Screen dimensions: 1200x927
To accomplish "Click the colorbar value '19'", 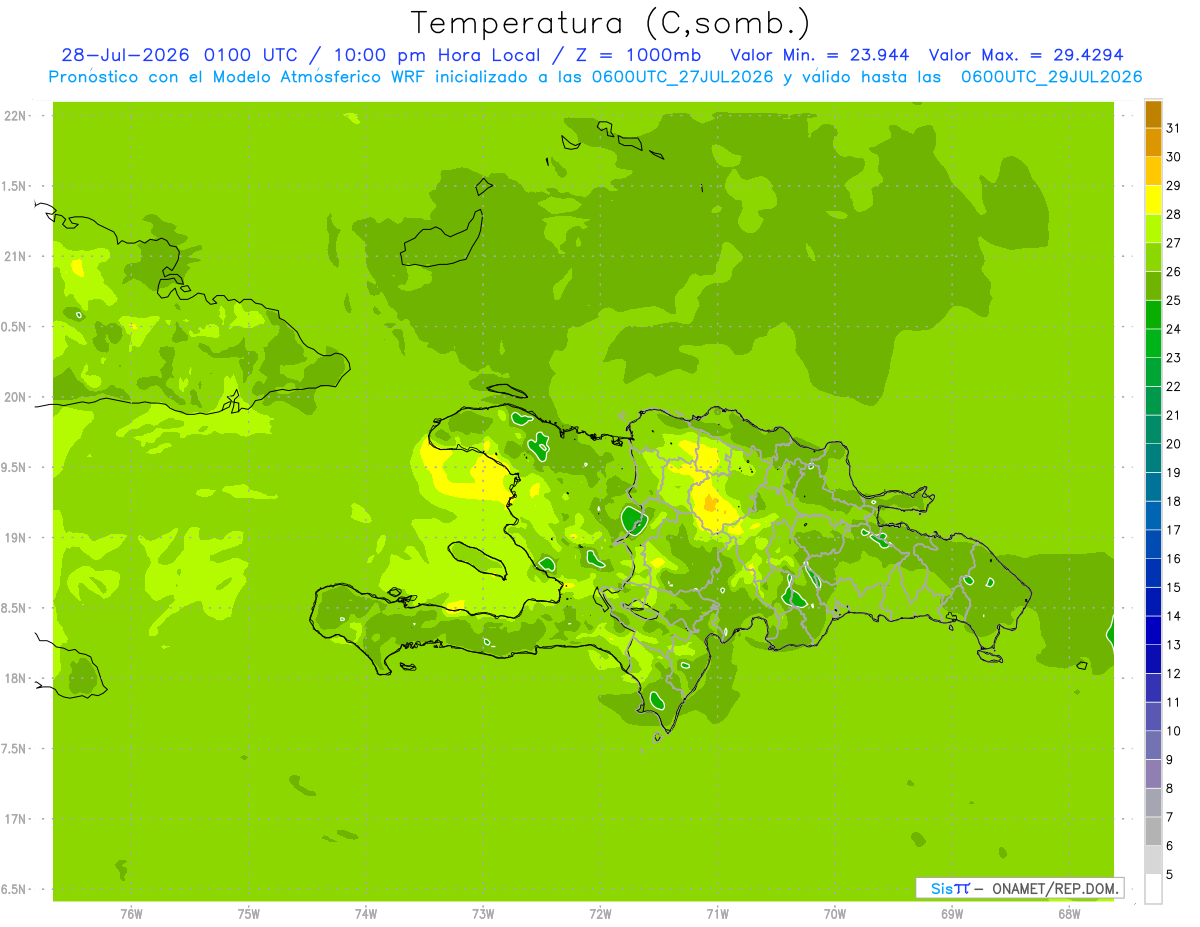I will (x=1173, y=472).
